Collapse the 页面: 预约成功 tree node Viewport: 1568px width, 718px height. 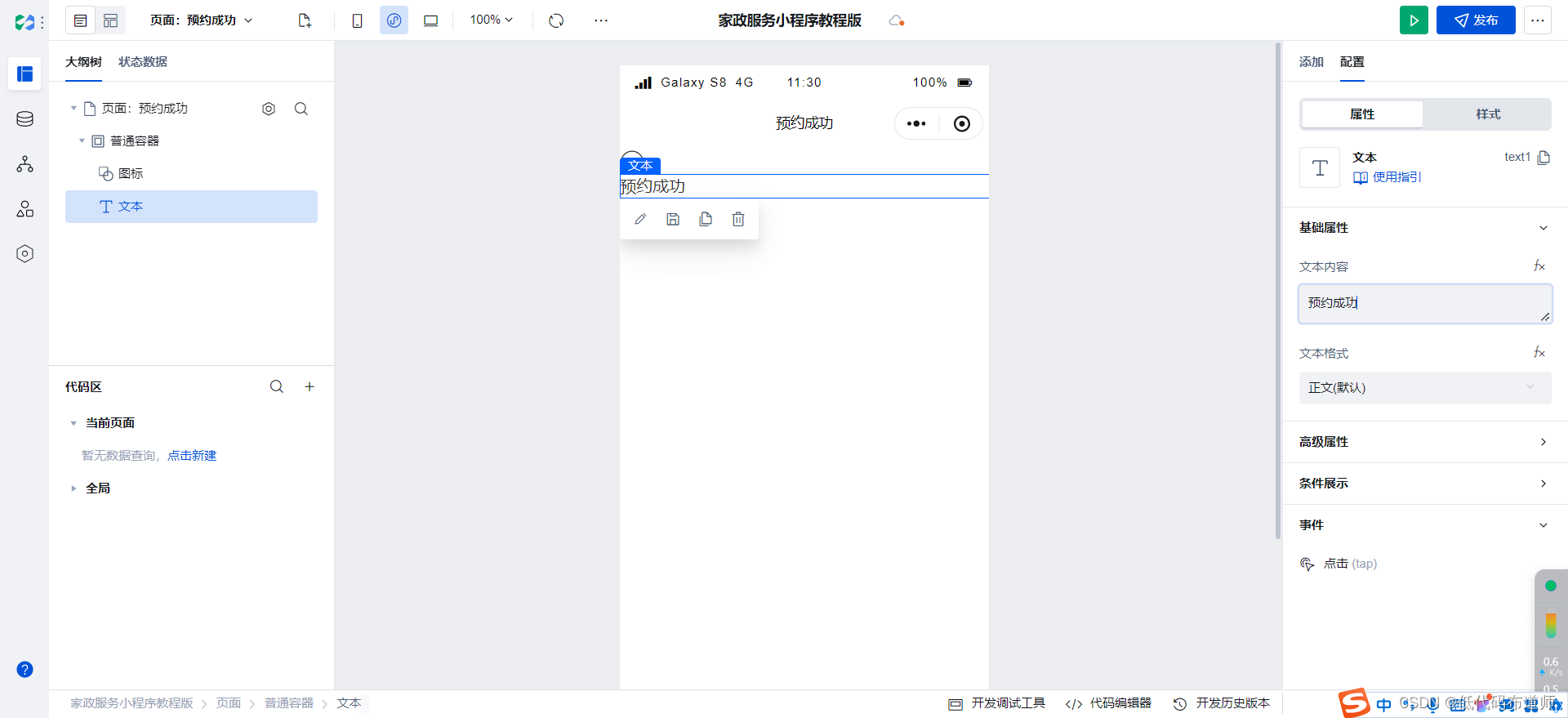pos(73,108)
